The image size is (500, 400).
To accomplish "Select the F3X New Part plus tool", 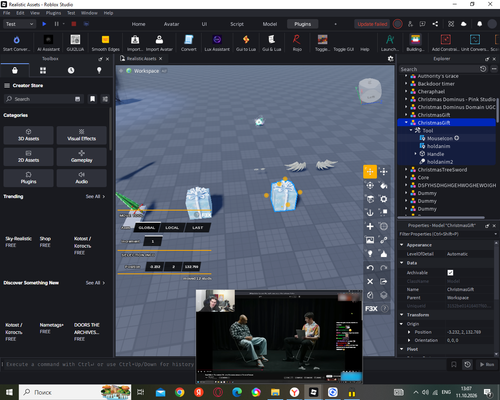I will [370, 226].
